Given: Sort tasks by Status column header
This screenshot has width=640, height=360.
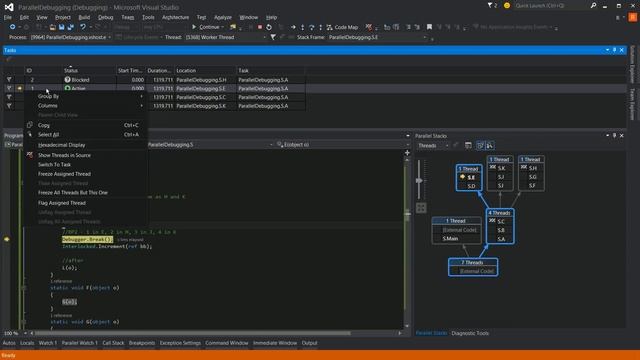Looking at the screenshot, I should 89,71.
